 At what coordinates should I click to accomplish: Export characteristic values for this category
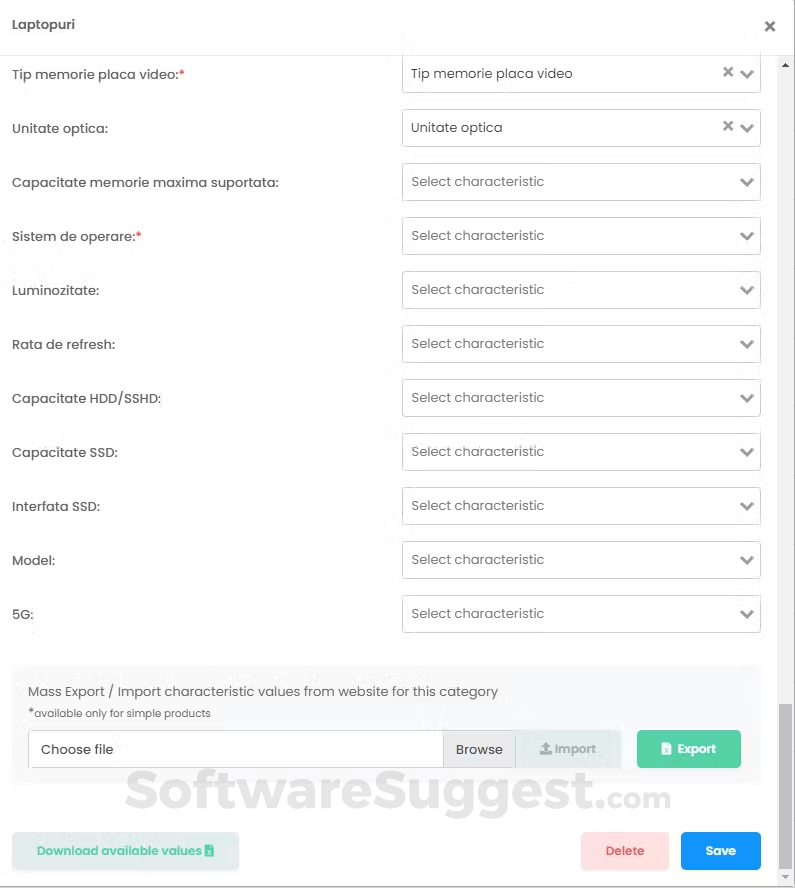point(689,749)
